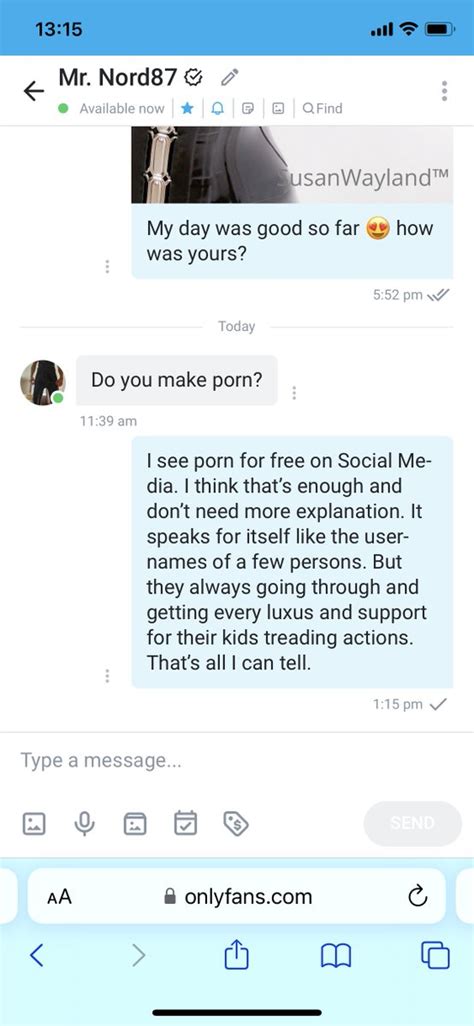Open the gallery icon next to Find
474x1026 pixels.
[278, 109]
